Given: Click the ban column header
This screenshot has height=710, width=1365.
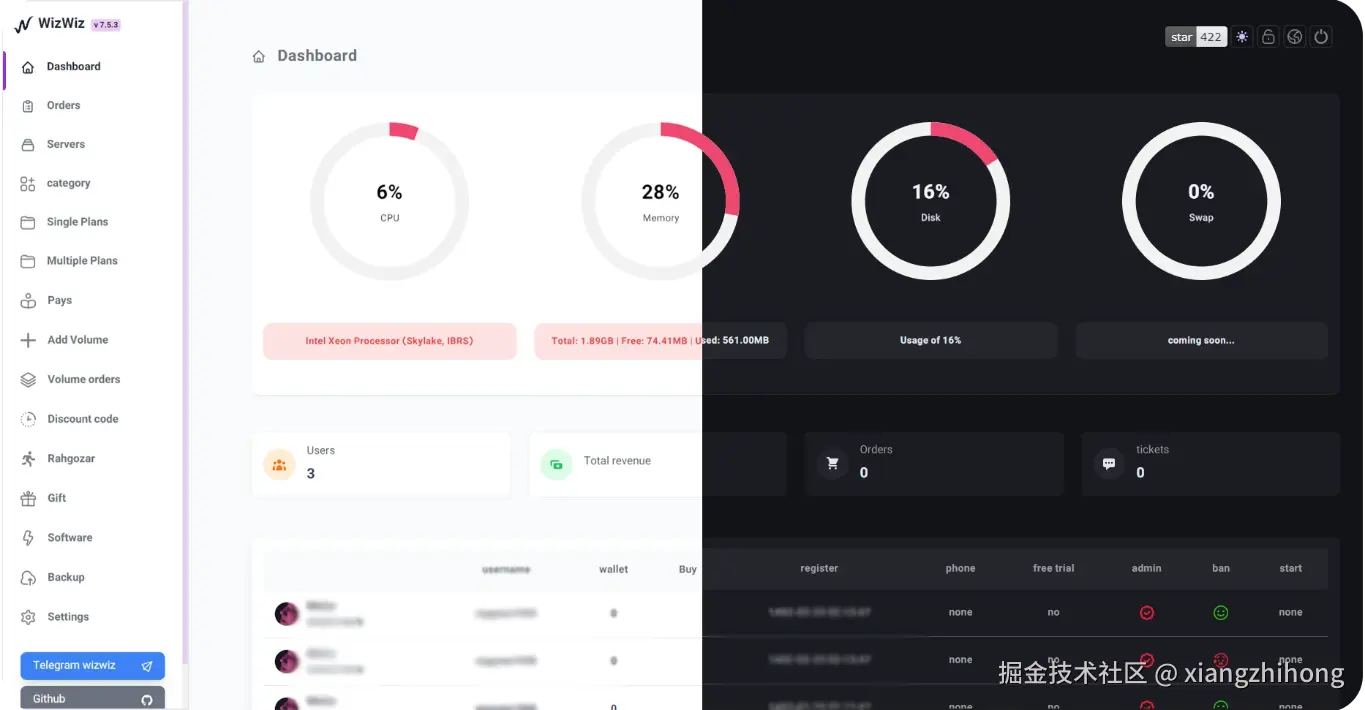Looking at the screenshot, I should pos(1221,569).
